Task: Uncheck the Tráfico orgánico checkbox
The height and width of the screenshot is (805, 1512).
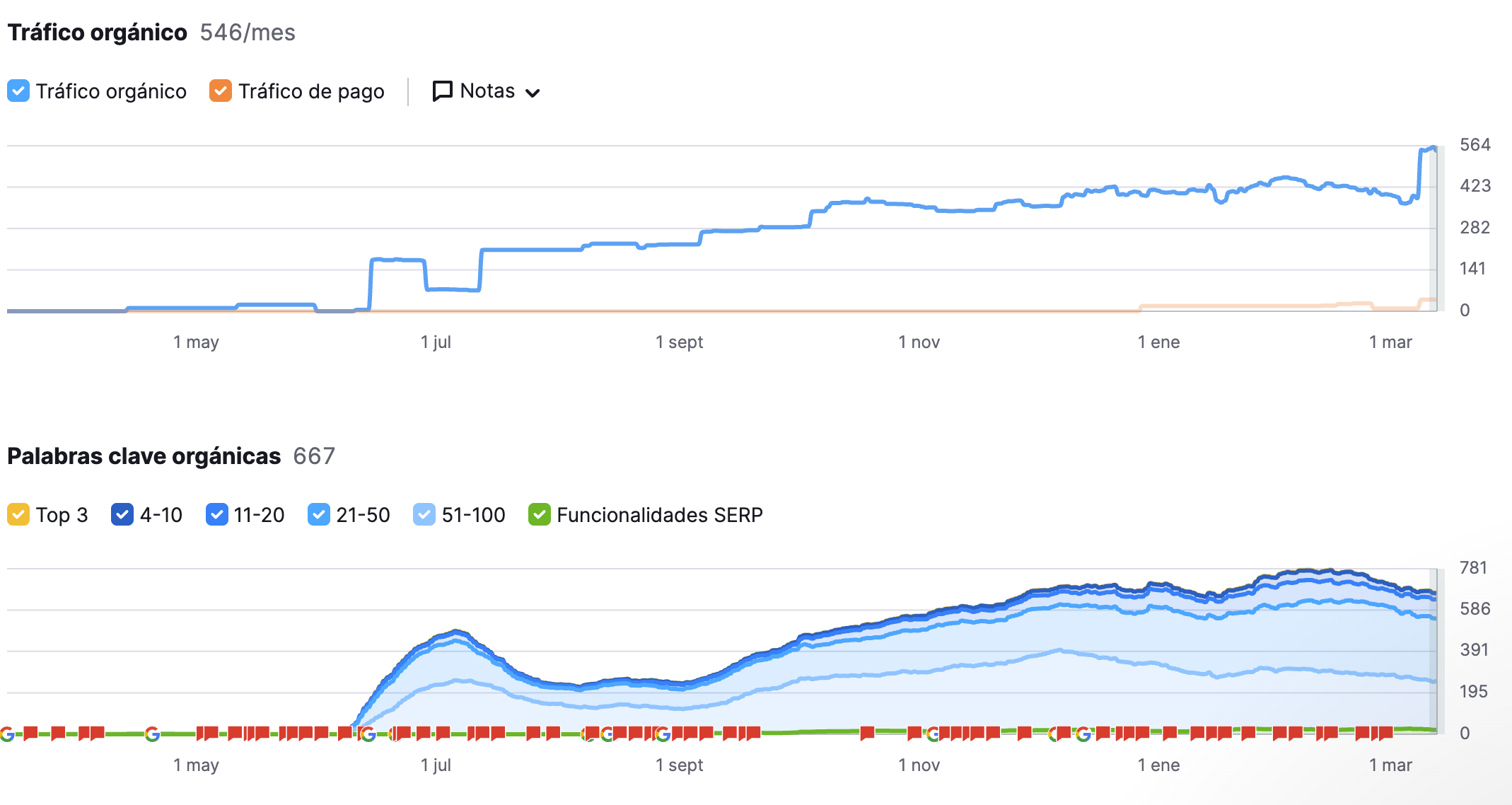Action: click(x=18, y=91)
